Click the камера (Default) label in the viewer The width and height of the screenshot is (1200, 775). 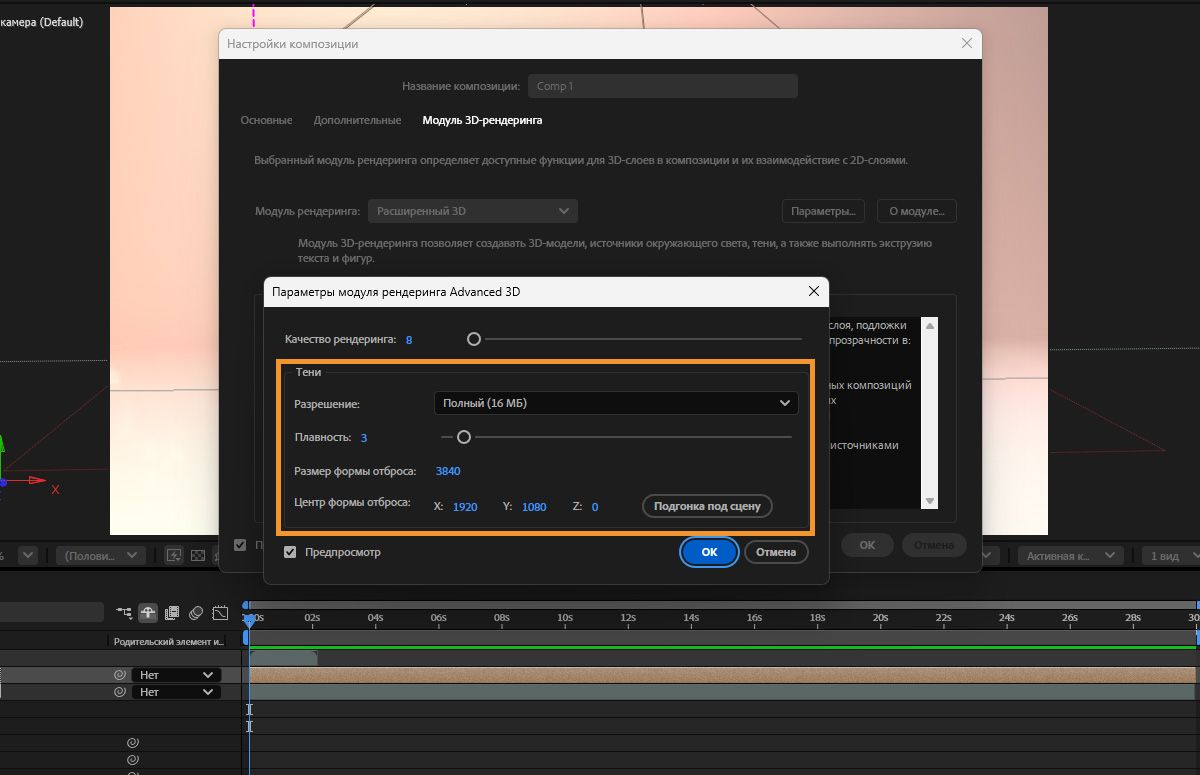tap(42, 22)
